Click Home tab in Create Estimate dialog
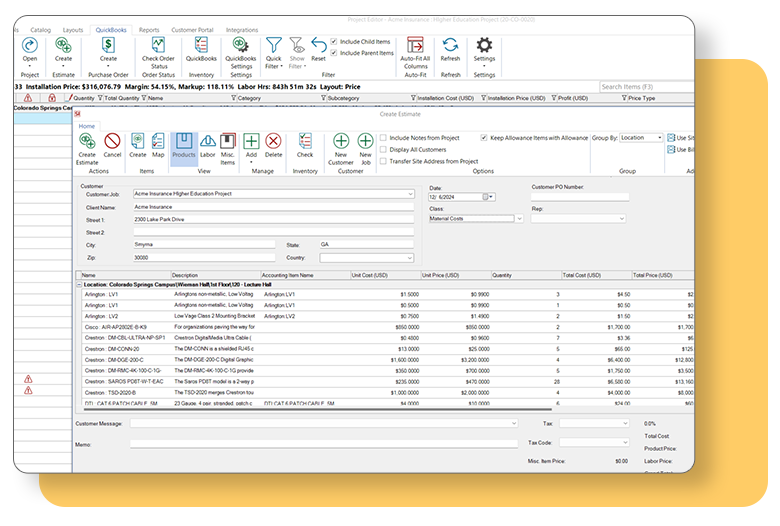 tap(87, 126)
